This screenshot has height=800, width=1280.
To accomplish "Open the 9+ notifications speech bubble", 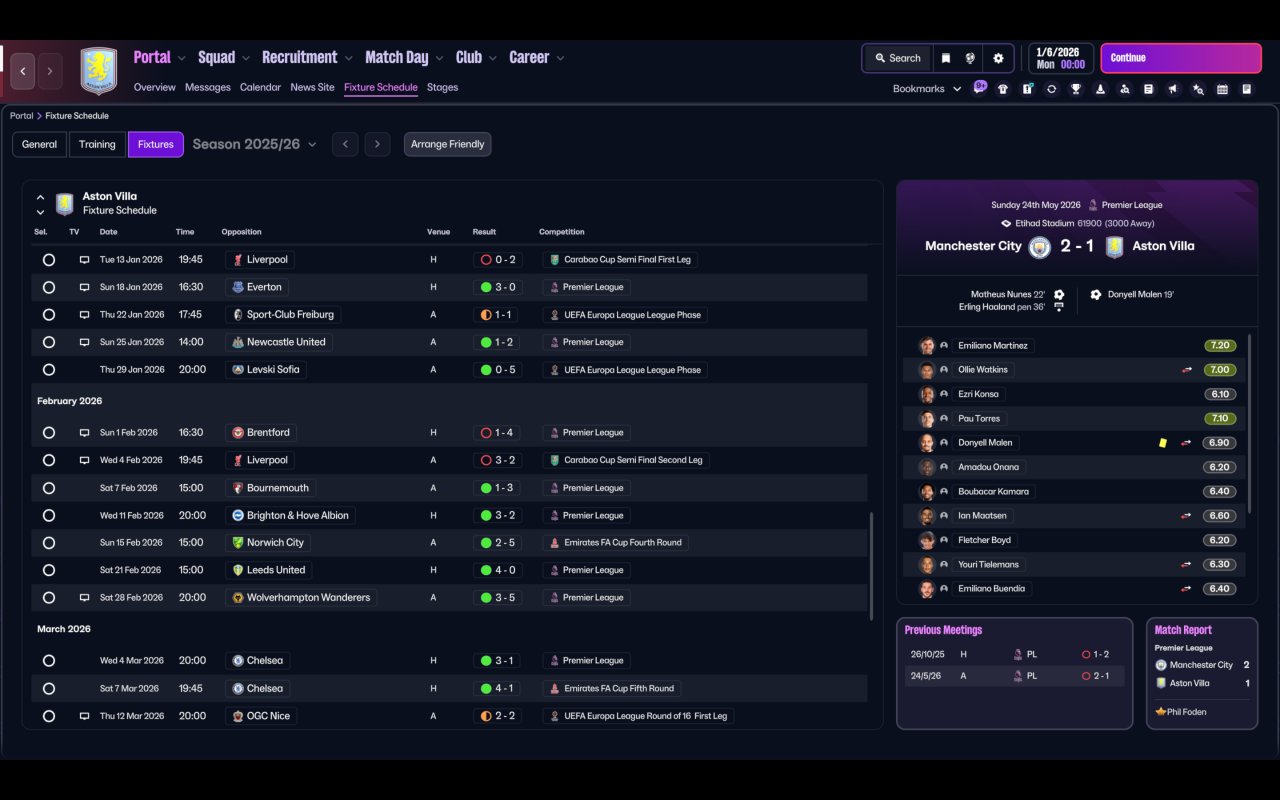I will 980,86.
